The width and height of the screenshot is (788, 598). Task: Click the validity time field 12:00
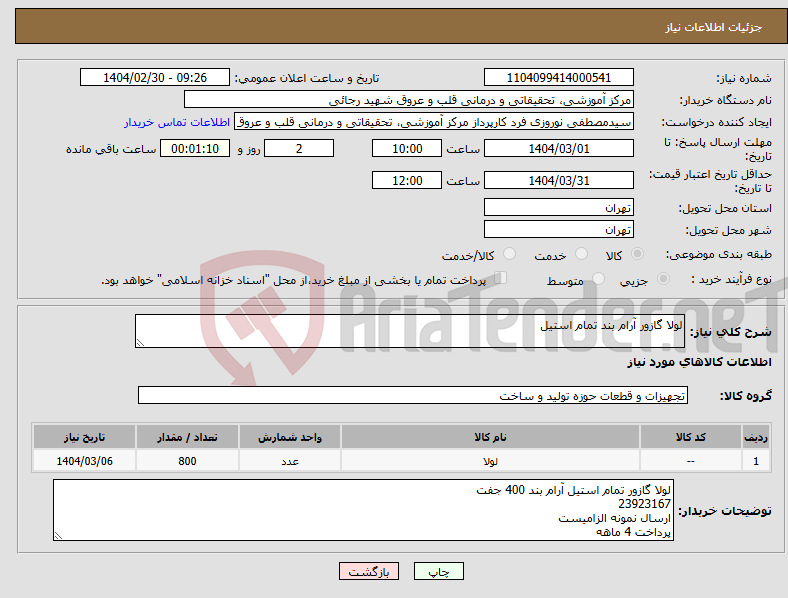407,180
